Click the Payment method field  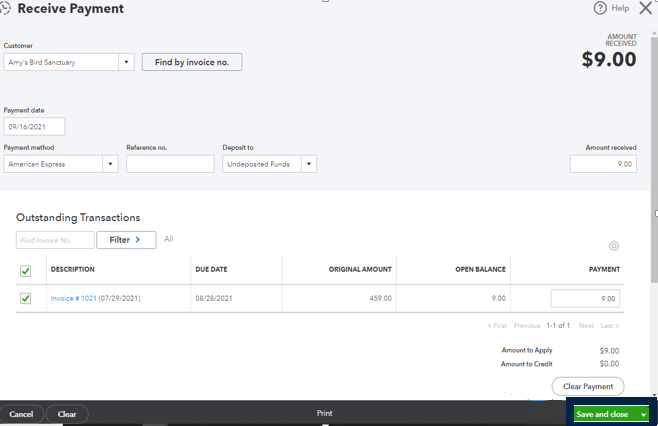pyautogui.click(x=53, y=164)
